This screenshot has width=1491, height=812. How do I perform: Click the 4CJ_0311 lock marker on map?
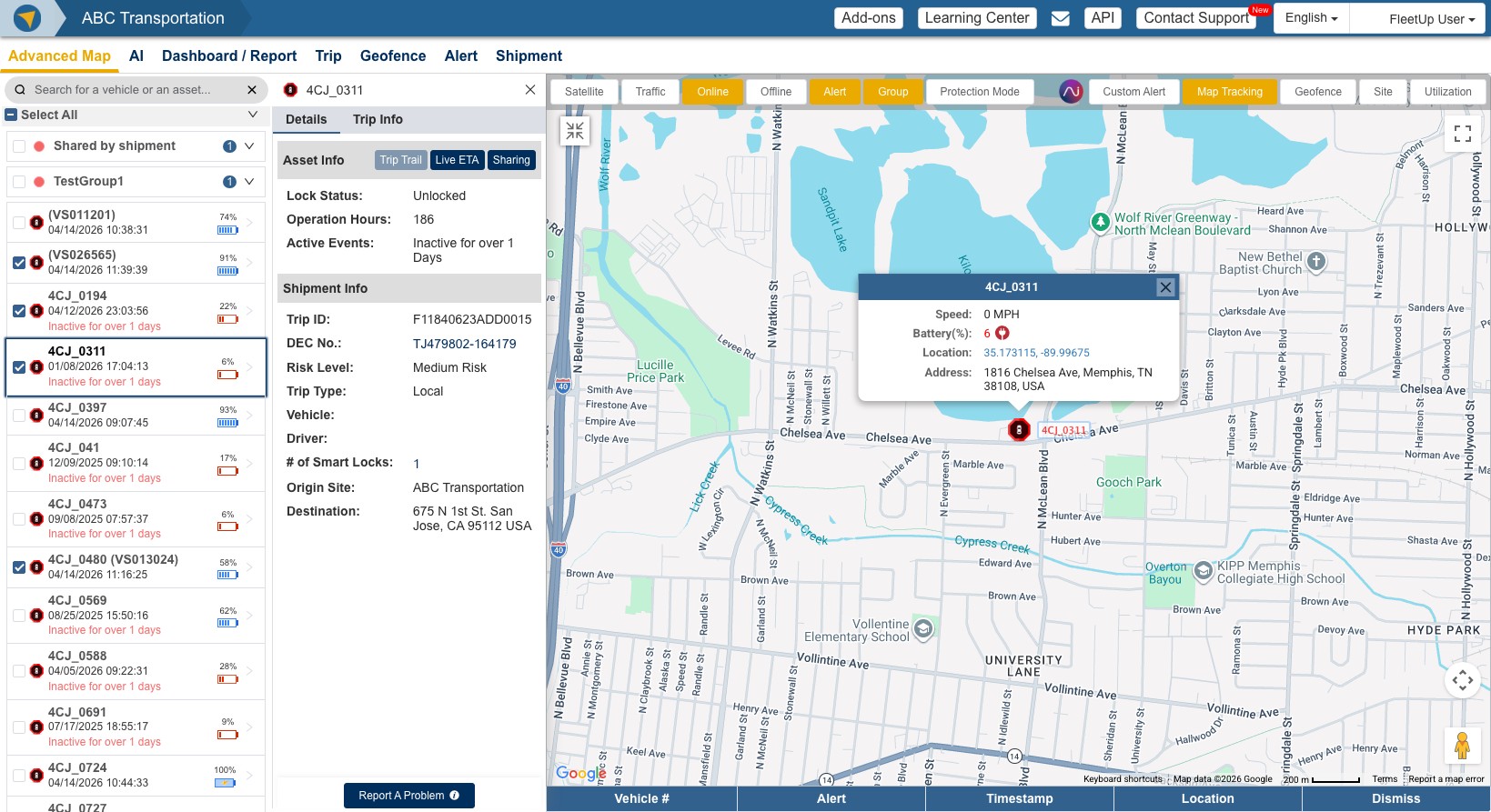[1019, 429]
